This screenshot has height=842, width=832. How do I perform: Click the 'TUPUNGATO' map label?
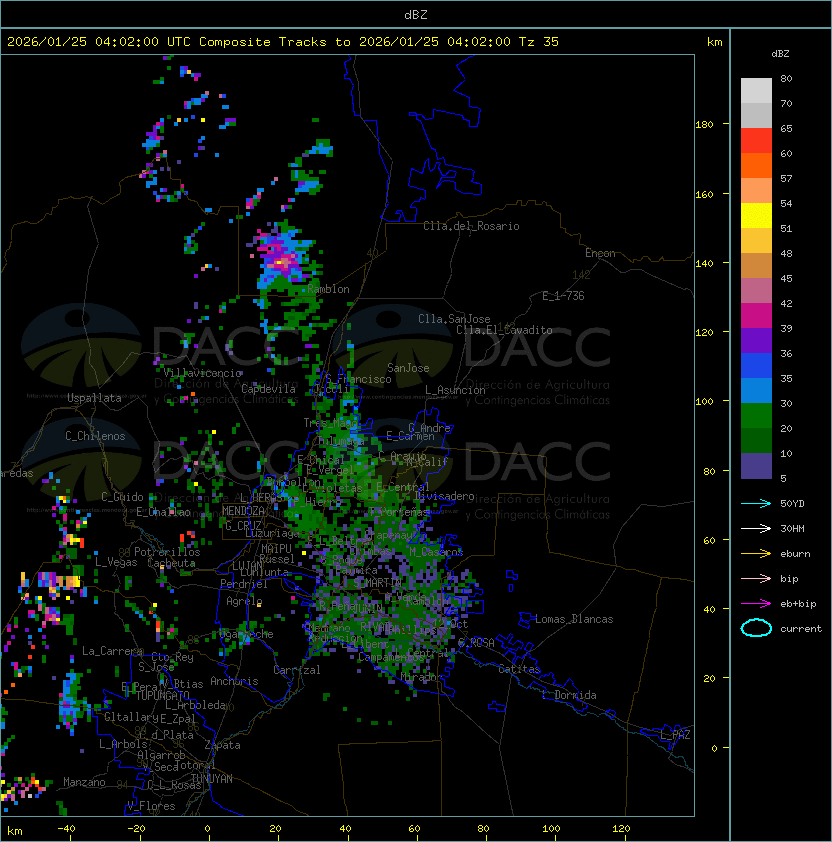(x=163, y=696)
